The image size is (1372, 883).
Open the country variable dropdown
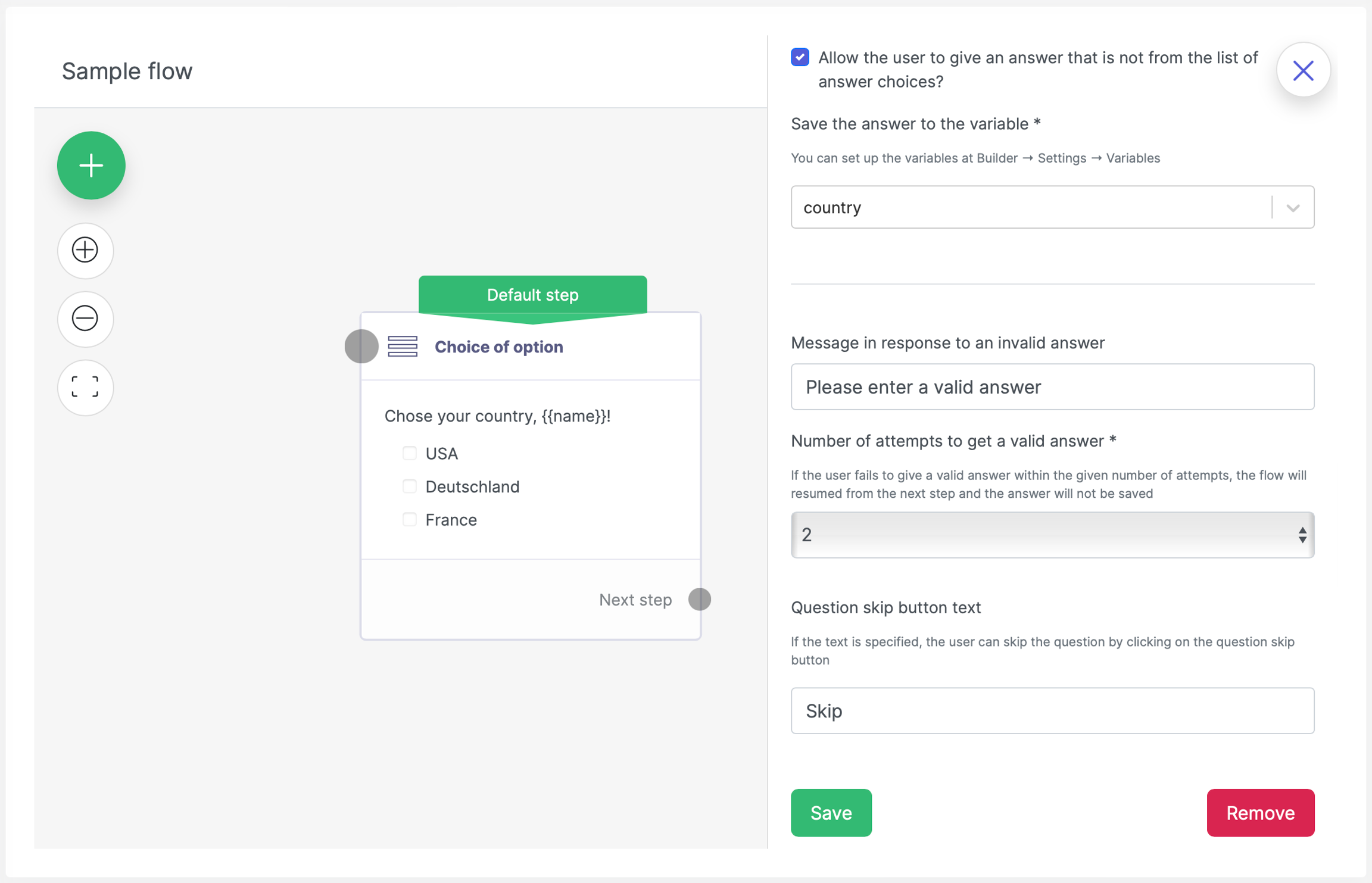tap(1030, 207)
